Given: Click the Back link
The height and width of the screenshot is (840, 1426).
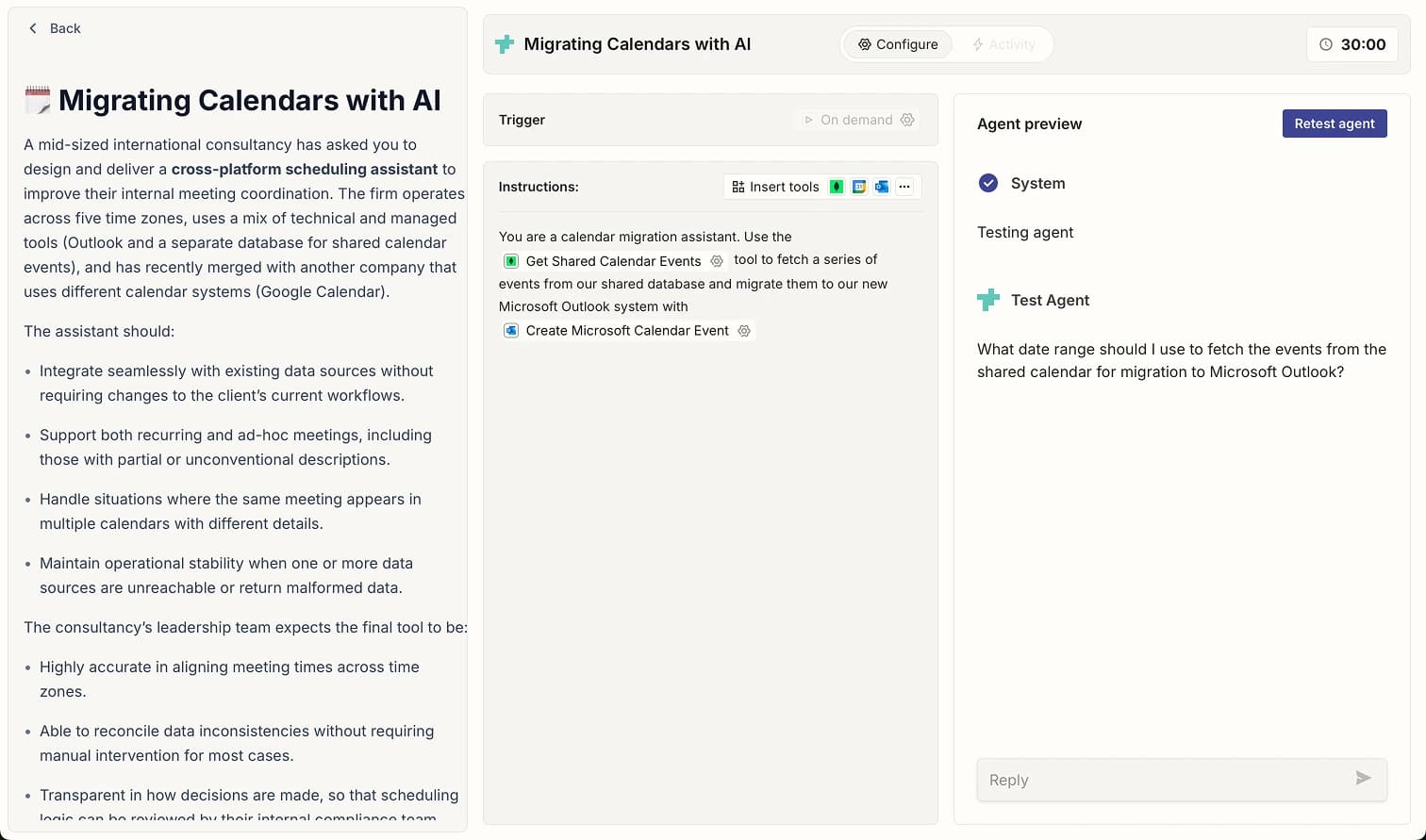Looking at the screenshot, I should tap(53, 28).
